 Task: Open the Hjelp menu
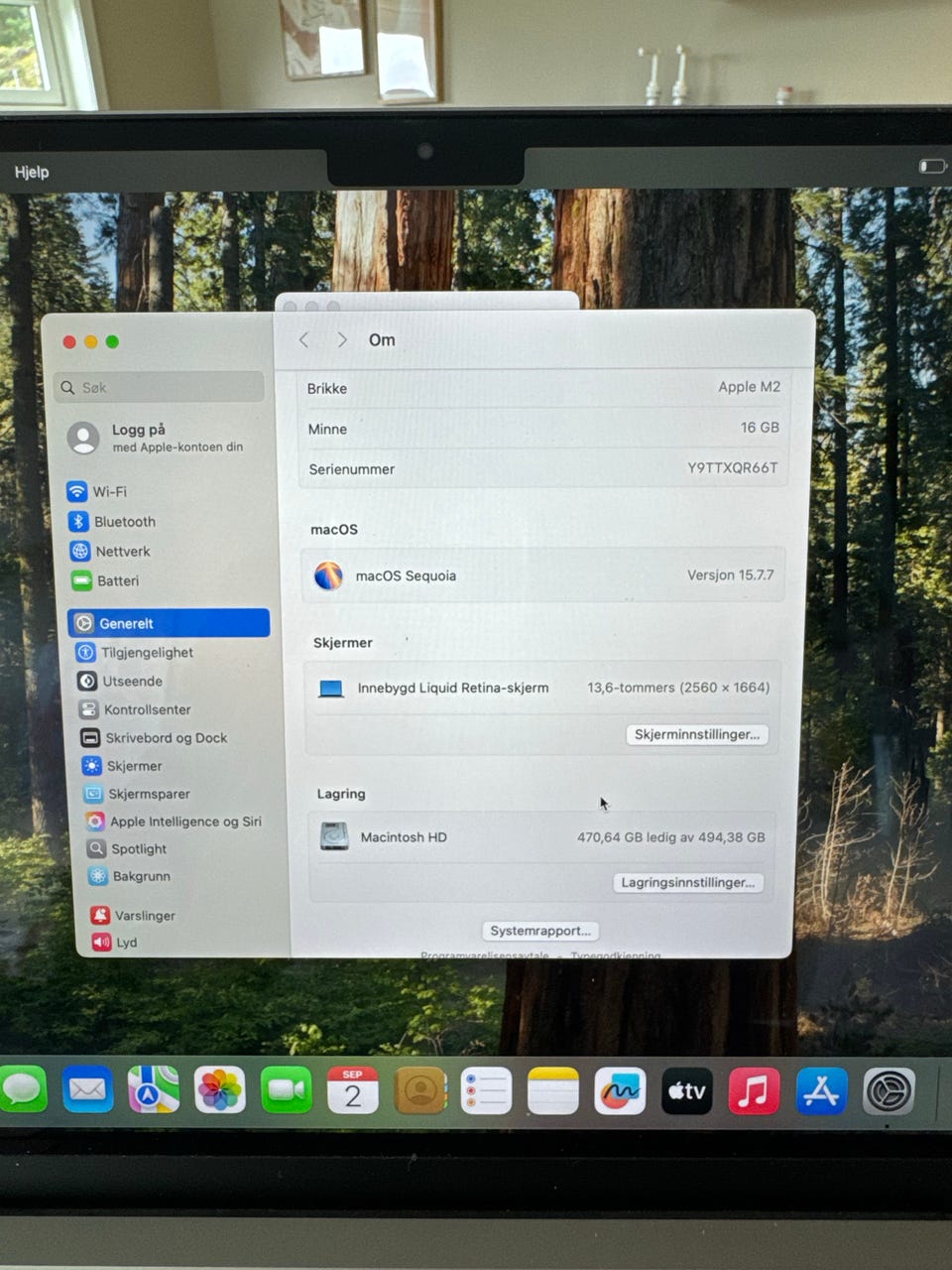32,172
